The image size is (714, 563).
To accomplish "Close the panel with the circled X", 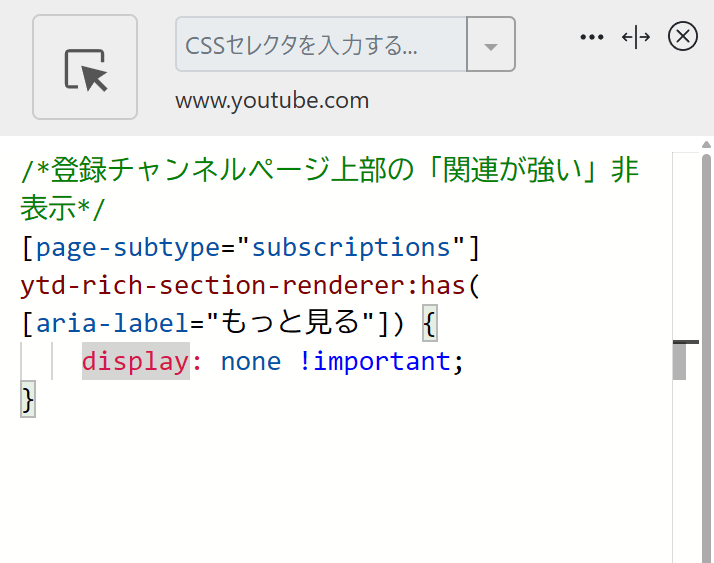I will (682, 37).
